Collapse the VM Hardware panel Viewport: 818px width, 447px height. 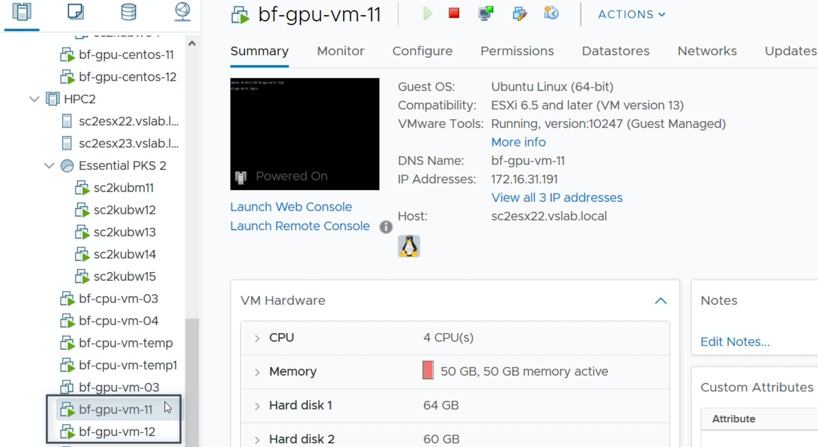pos(660,300)
